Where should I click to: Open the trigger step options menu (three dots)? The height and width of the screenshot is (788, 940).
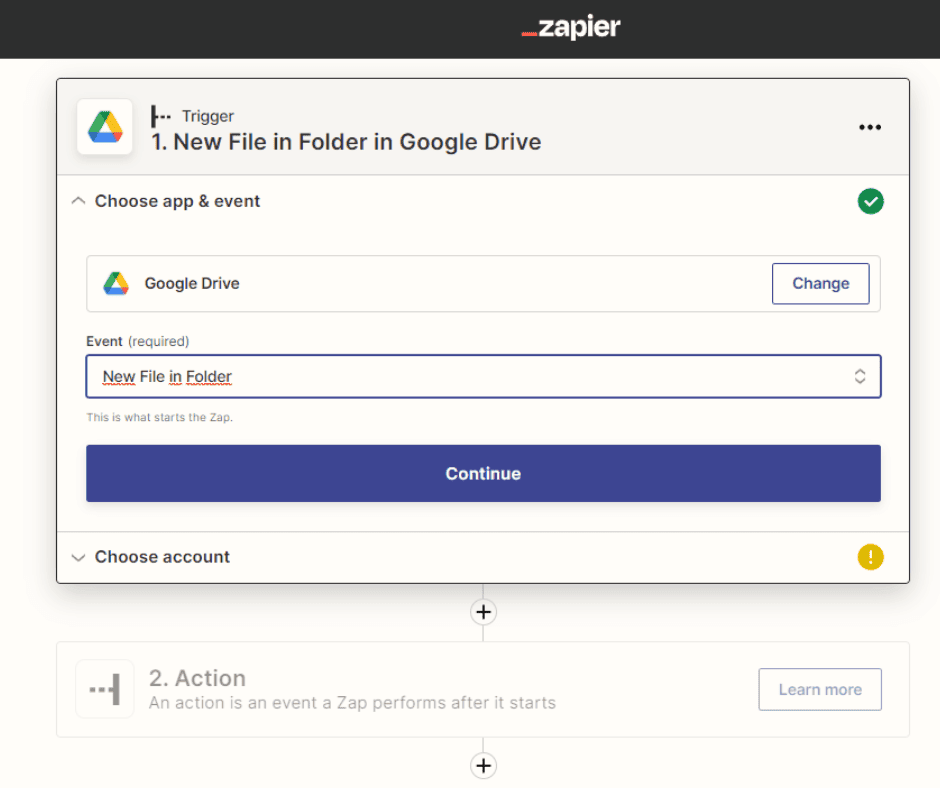click(x=870, y=127)
